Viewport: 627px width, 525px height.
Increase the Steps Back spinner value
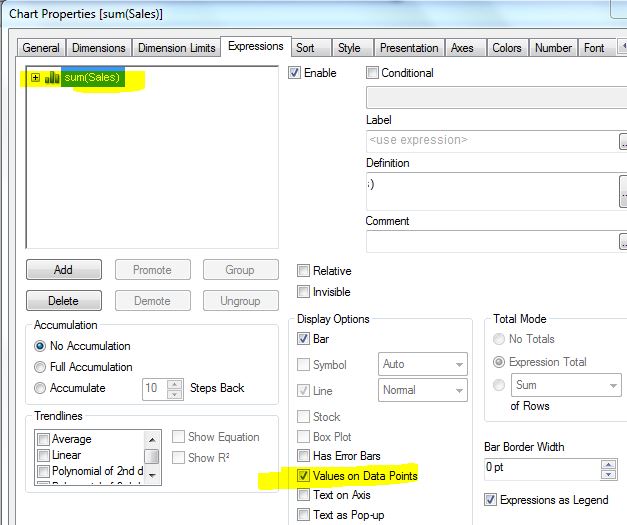(175, 384)
